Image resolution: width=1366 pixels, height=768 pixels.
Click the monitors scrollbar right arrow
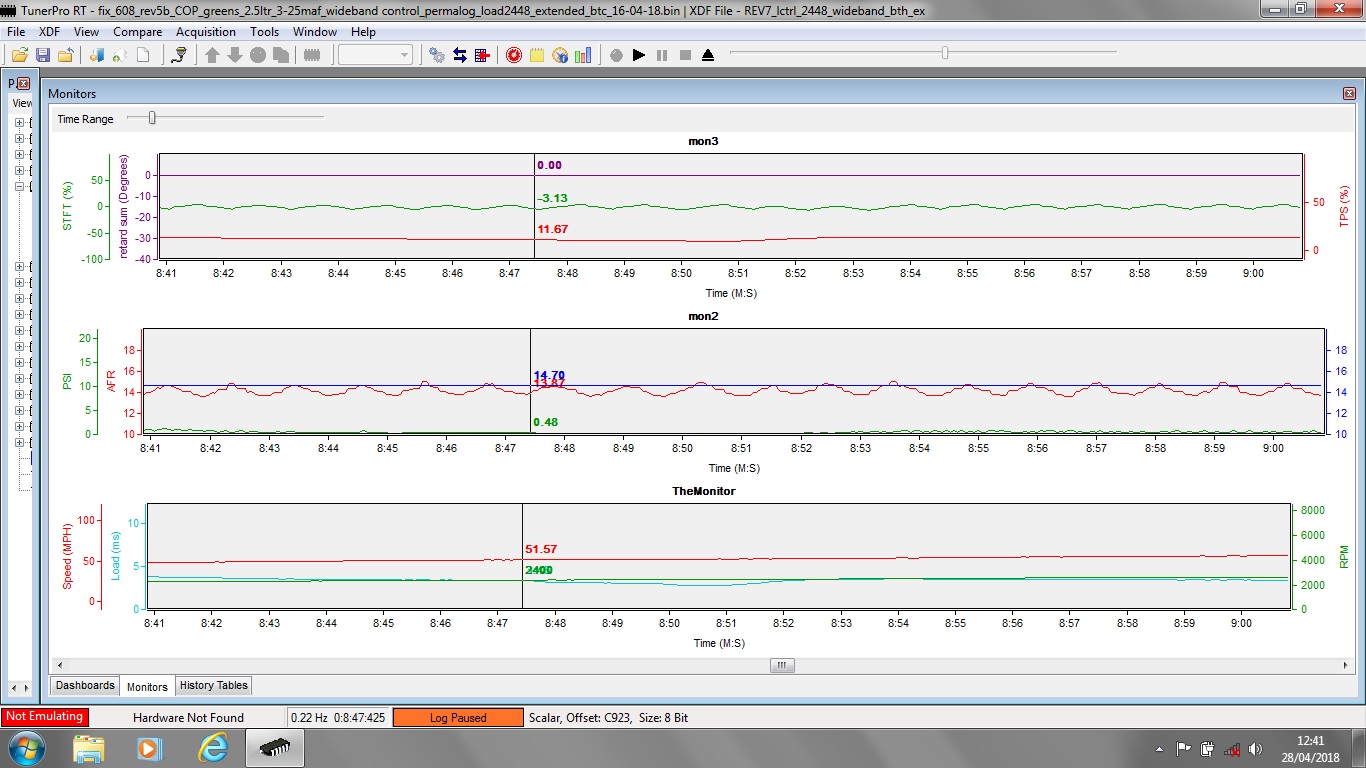click(x=1347, y=665)
